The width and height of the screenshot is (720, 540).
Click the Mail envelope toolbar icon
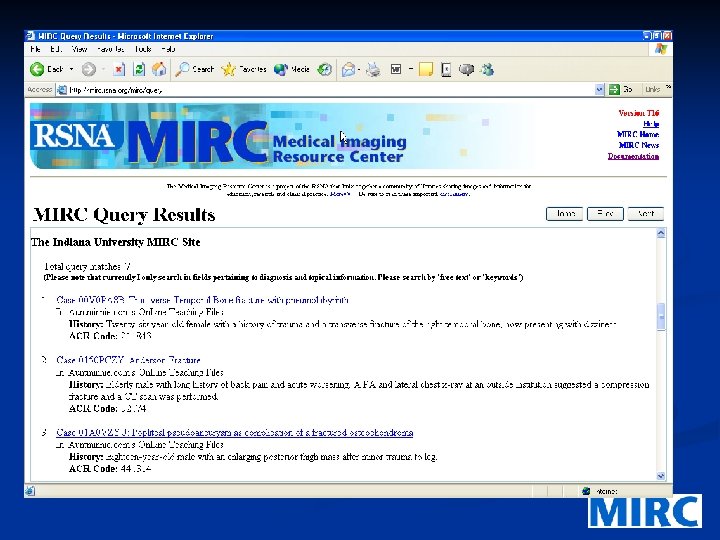[349, 69]
